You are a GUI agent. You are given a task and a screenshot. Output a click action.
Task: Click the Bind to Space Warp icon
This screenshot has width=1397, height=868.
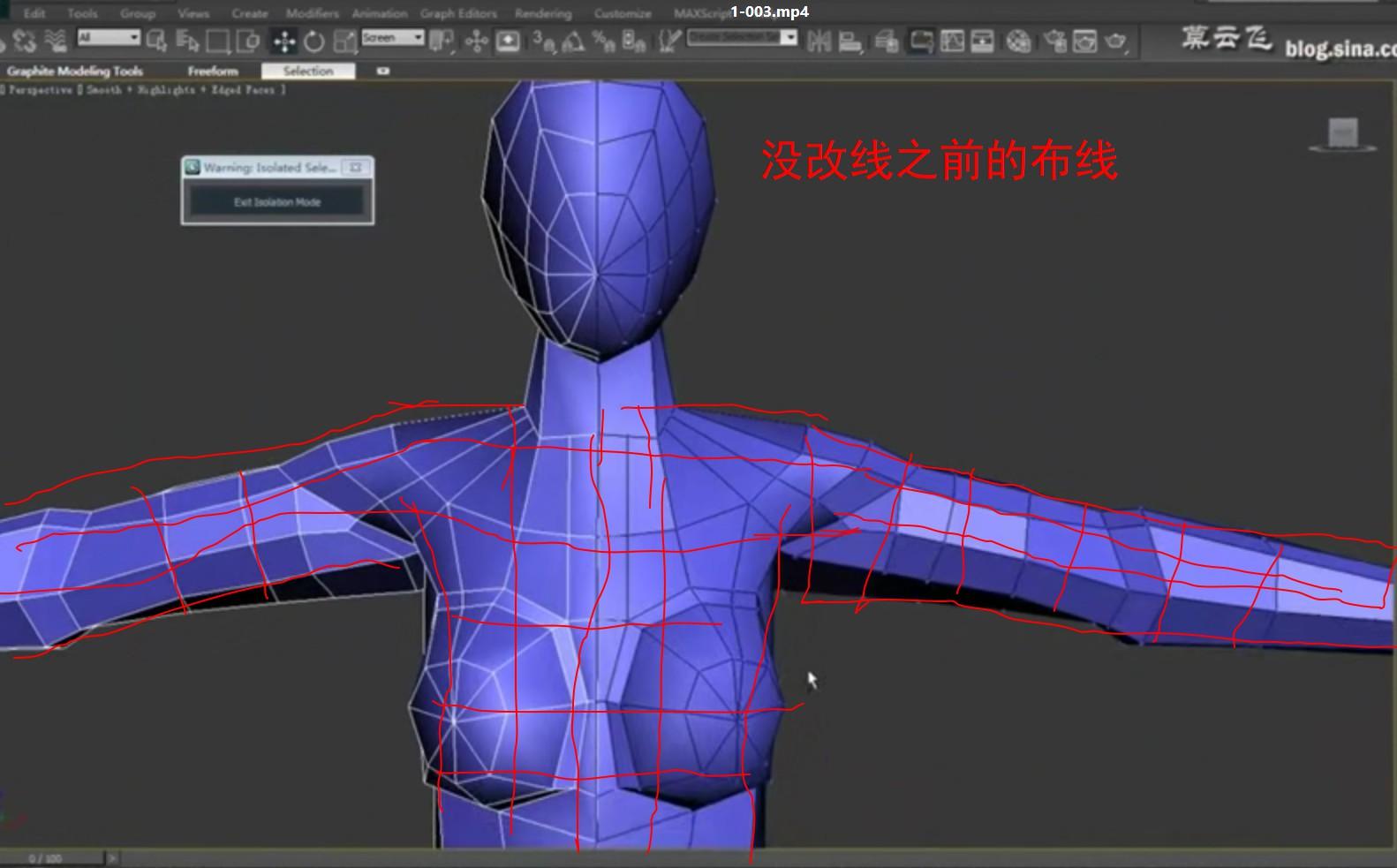pyautogui.click(x=55, y=41)
